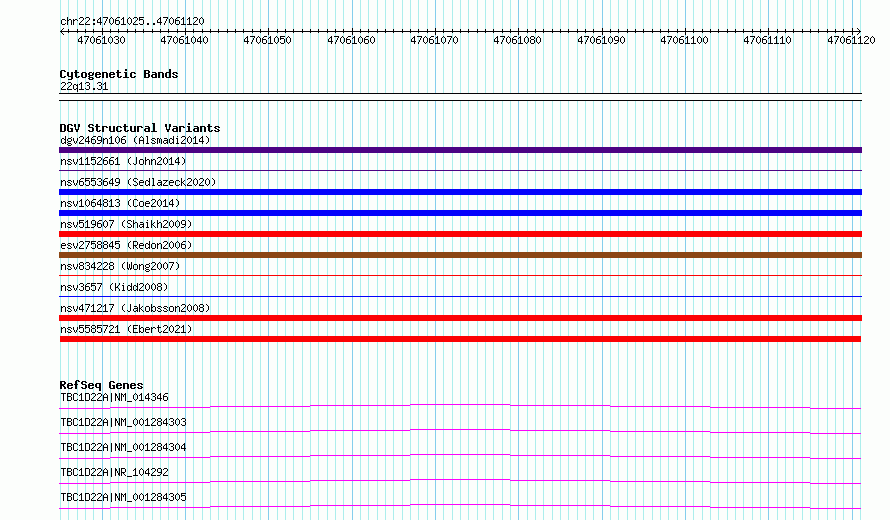Select transcript label TBC1D22A|NM_001284305

coord(123,497)
